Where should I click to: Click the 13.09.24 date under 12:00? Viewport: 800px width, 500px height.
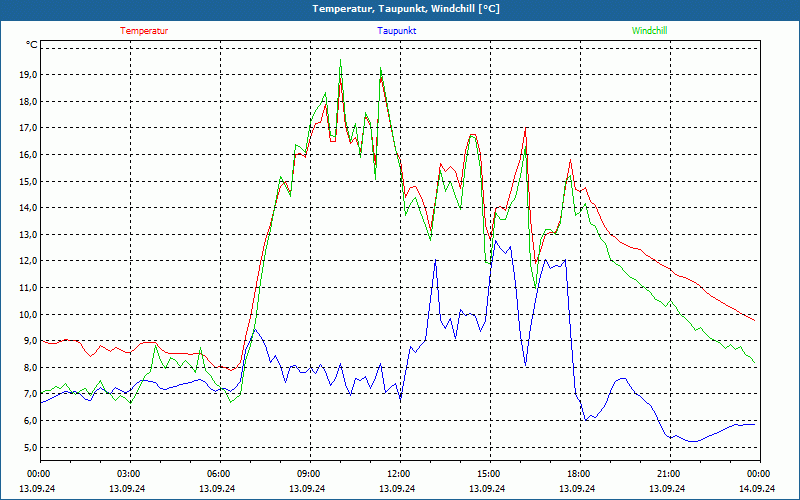pos(397,488)
